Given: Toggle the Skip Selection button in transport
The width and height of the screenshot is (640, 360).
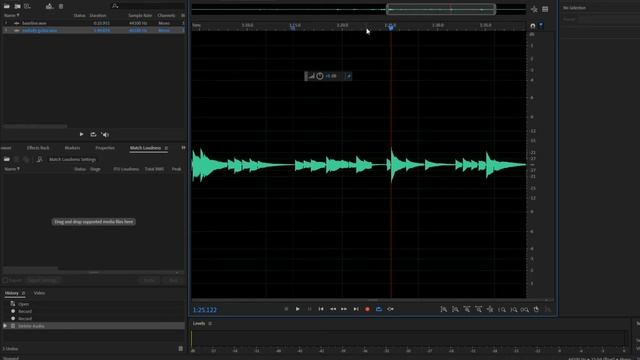Looking at the screenshot, I should [x=391, y=309].
